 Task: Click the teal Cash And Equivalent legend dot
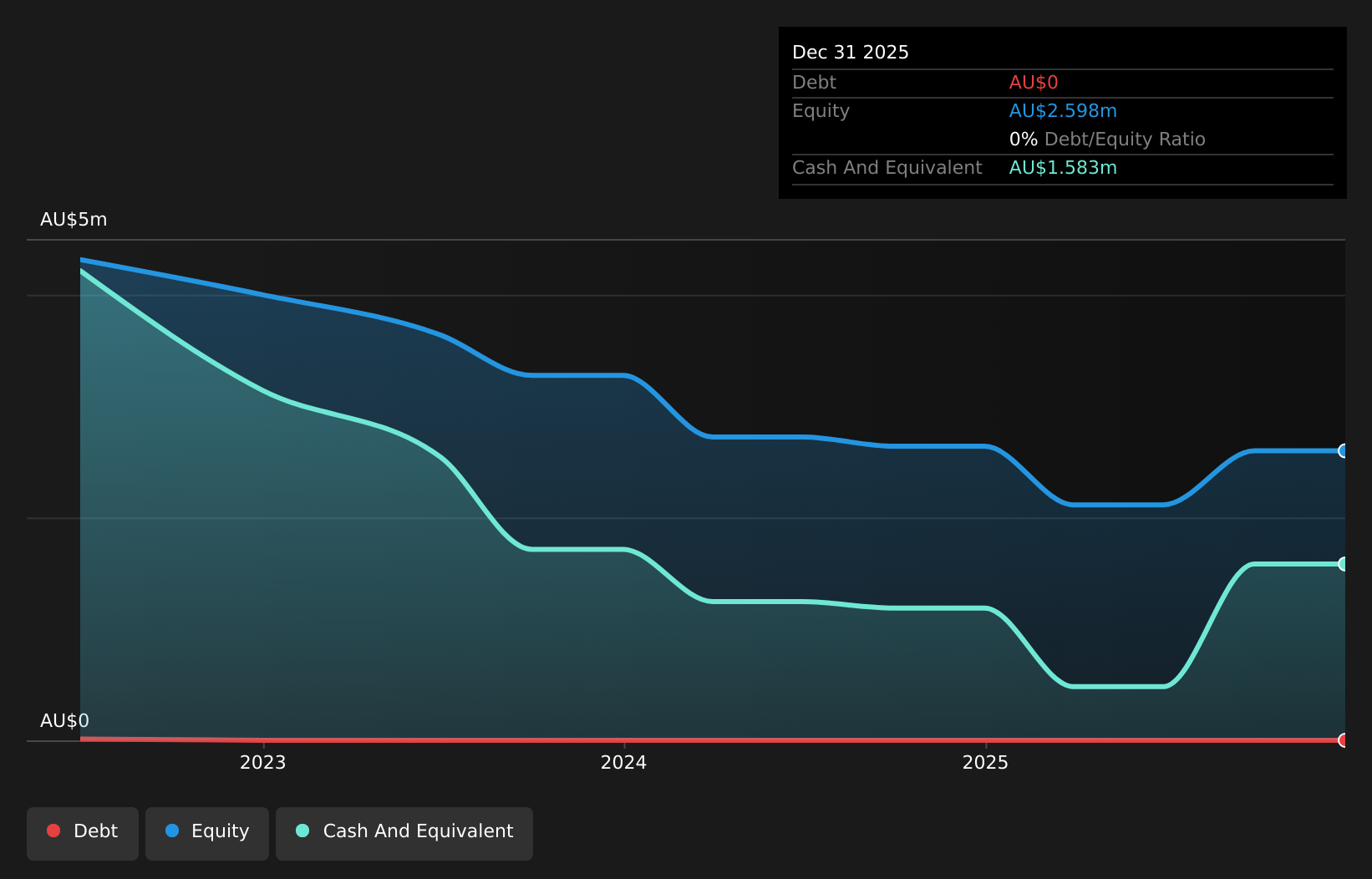[302, 831]
